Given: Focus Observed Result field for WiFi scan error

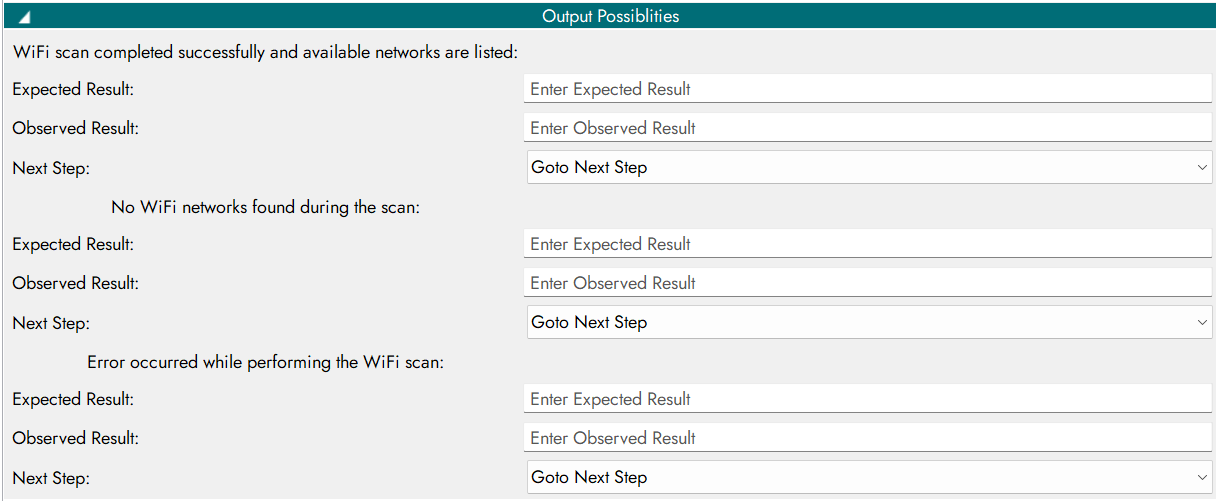Looking at the screenshot, I should 867,438.
